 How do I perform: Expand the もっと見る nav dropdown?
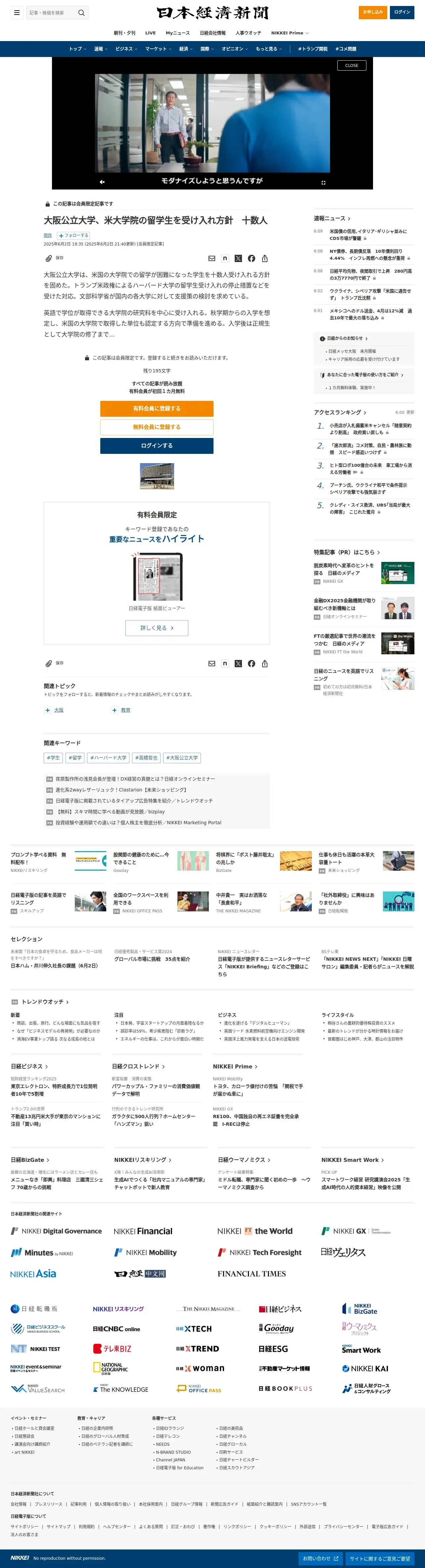[x=269, y=49]
